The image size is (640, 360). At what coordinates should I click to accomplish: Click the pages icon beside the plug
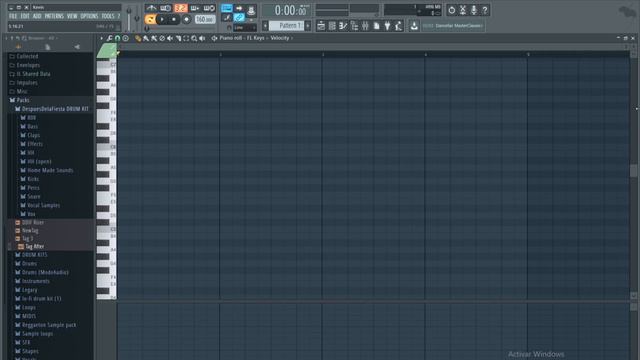coord(376,26)
